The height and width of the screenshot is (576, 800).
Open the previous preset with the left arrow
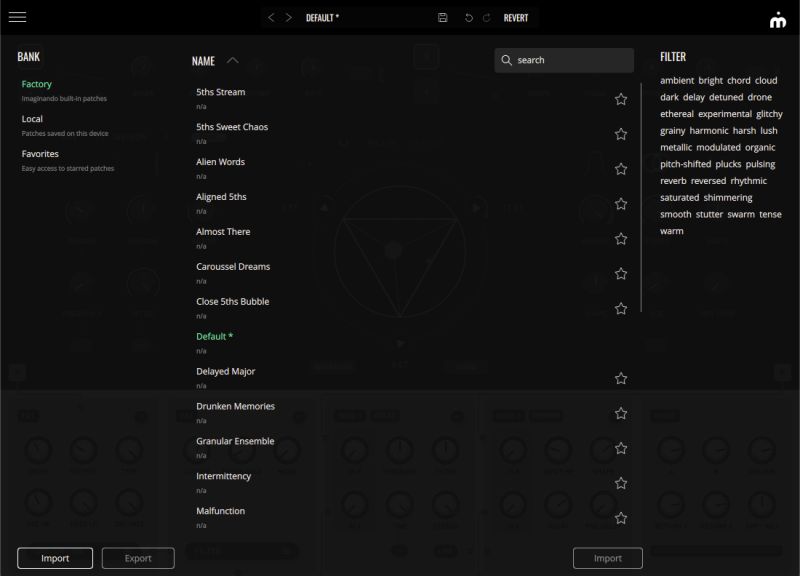point(270,17)
